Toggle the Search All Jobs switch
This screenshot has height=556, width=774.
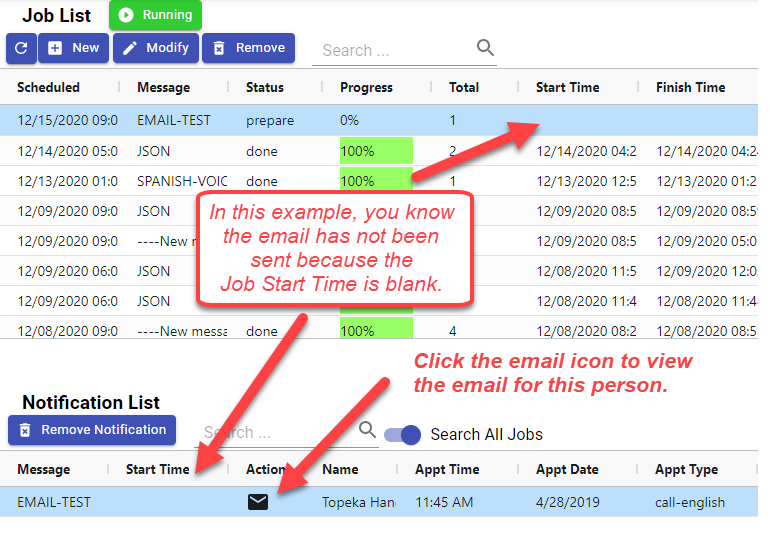coord(403,434)
